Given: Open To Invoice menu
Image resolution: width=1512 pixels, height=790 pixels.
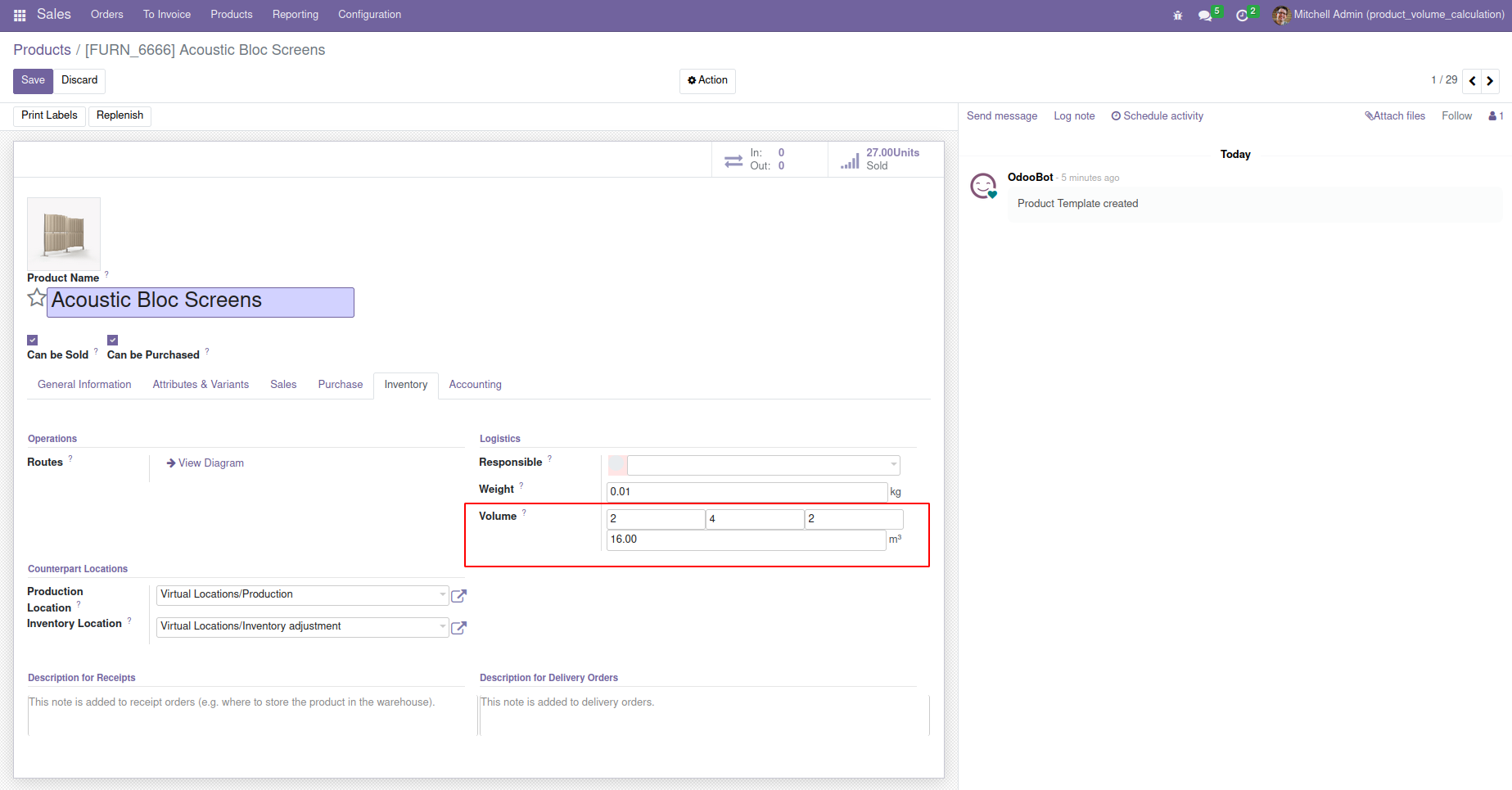Looking at the screenshot, I should click(167, 15).
